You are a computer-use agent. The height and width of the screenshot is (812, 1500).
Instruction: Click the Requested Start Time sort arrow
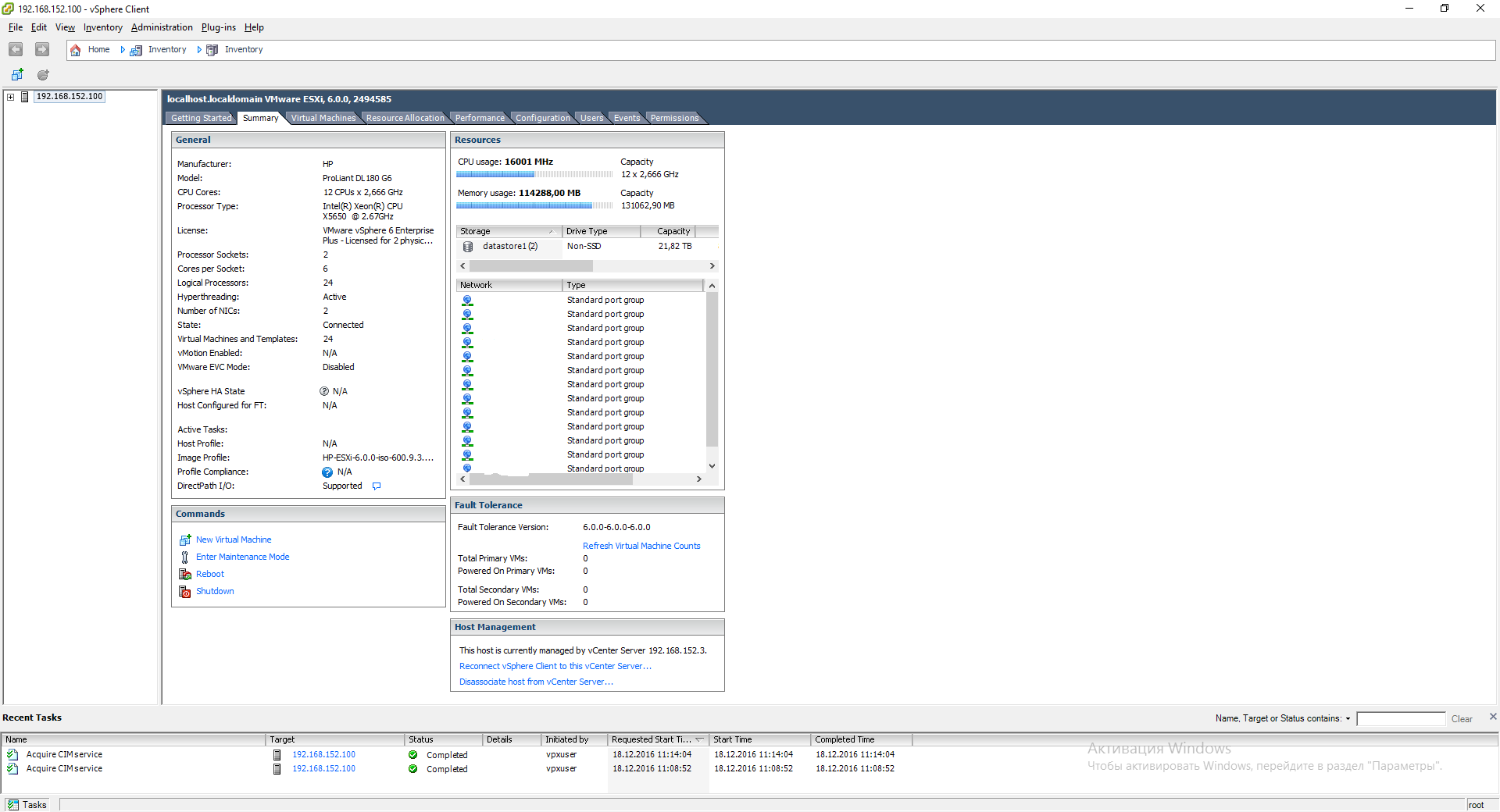(x=699, y=739)
